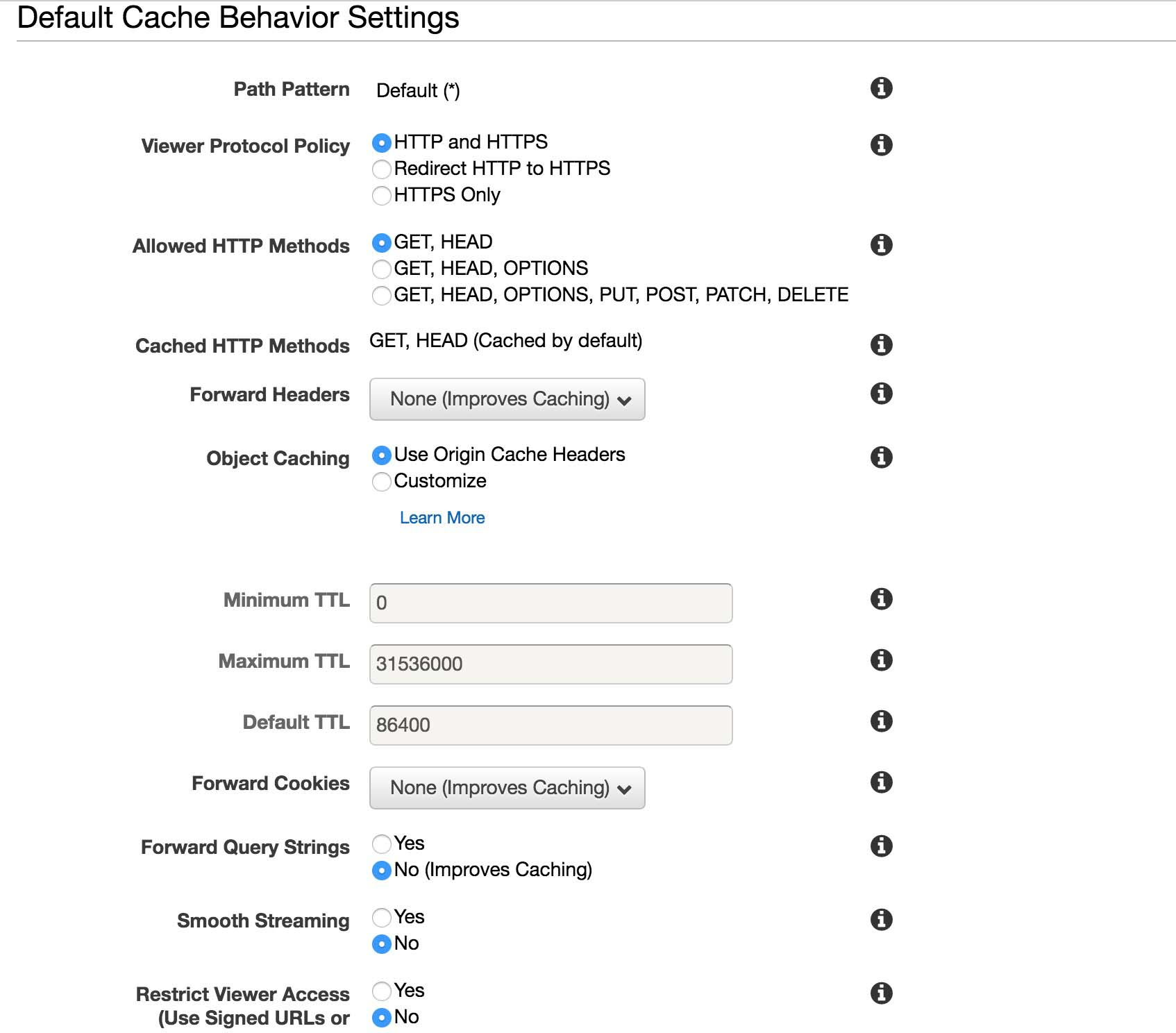Viewport: 1176px width, 1033px height.
Task: Click the info icon next to Path Pattern
Action: 881,88
